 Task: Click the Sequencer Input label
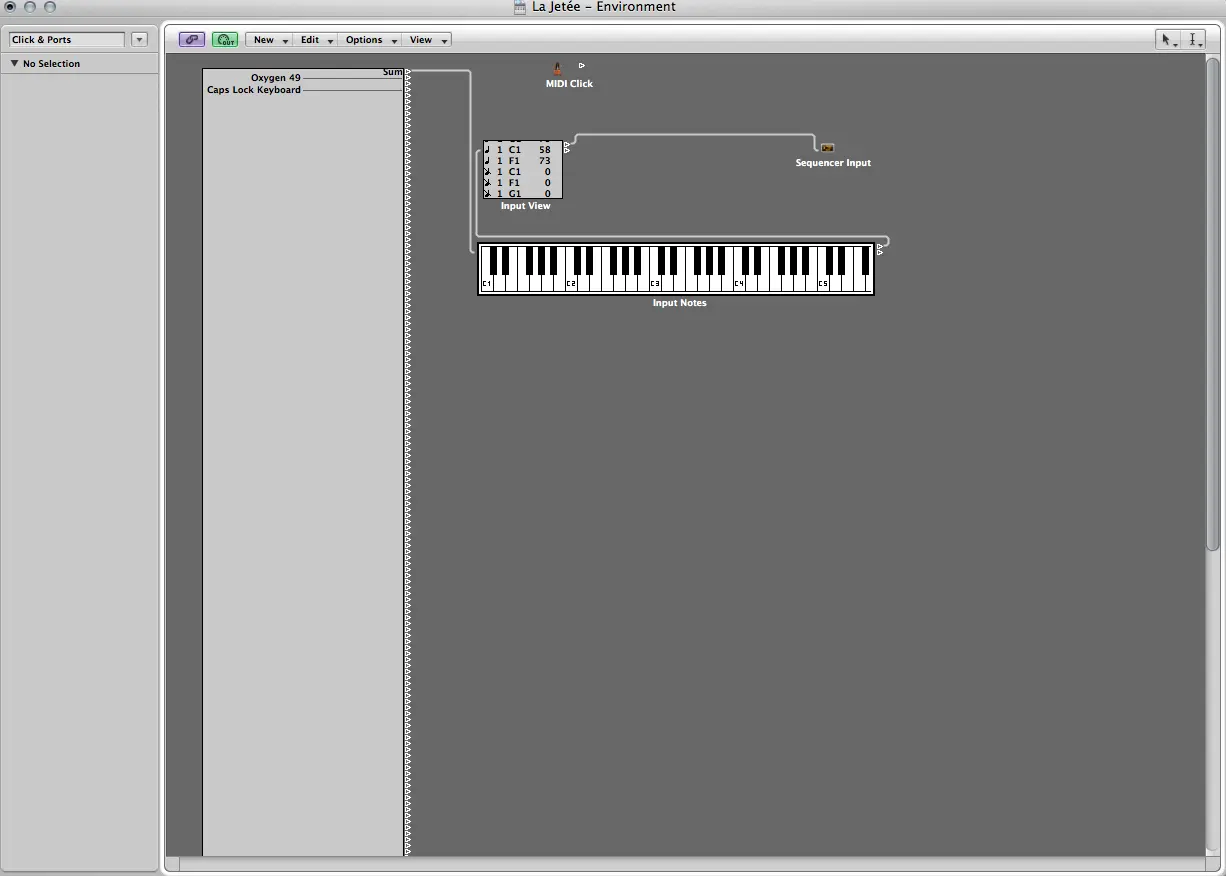coord(833,163)
